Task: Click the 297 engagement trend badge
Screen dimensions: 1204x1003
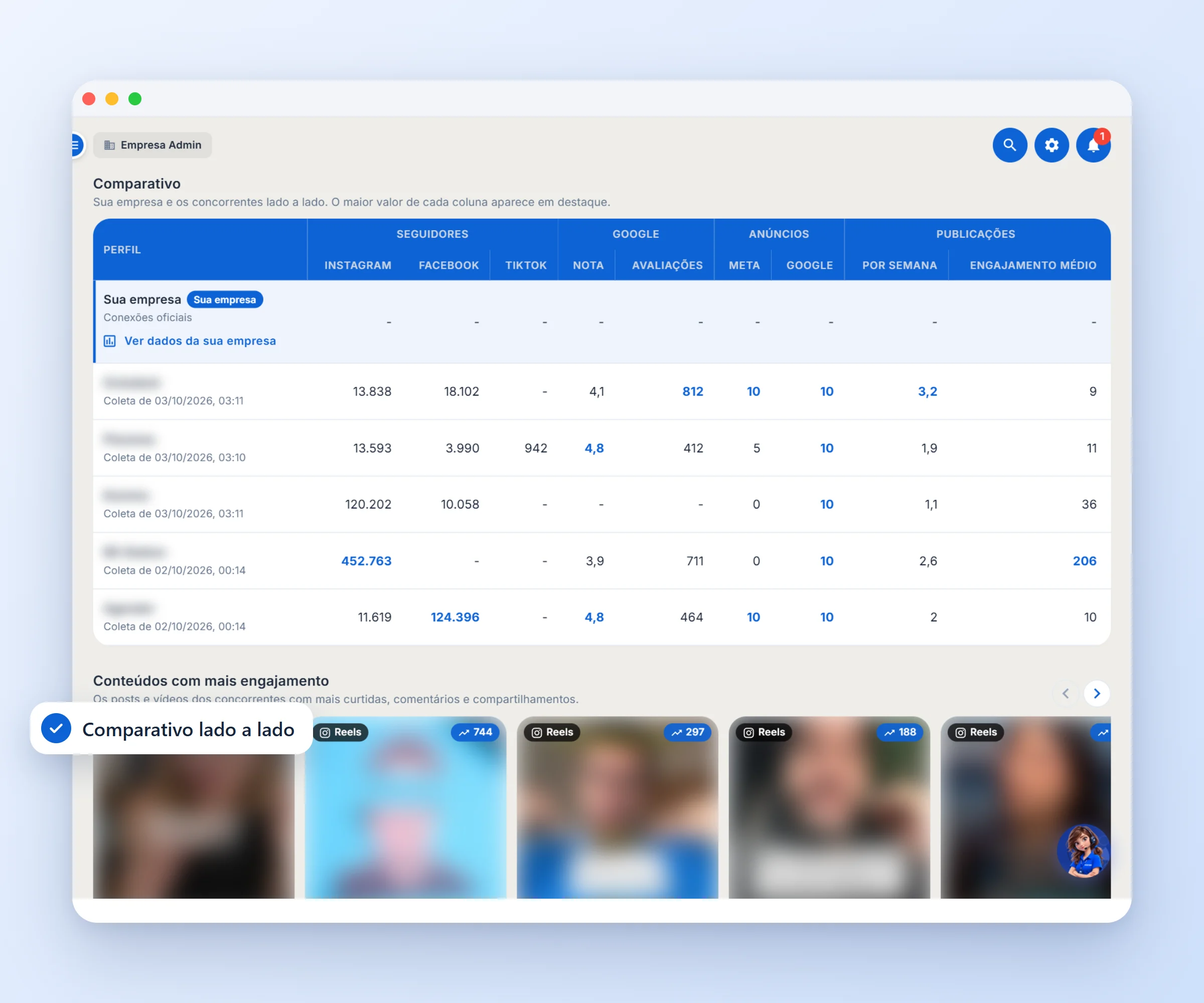Action: point(687,732)
